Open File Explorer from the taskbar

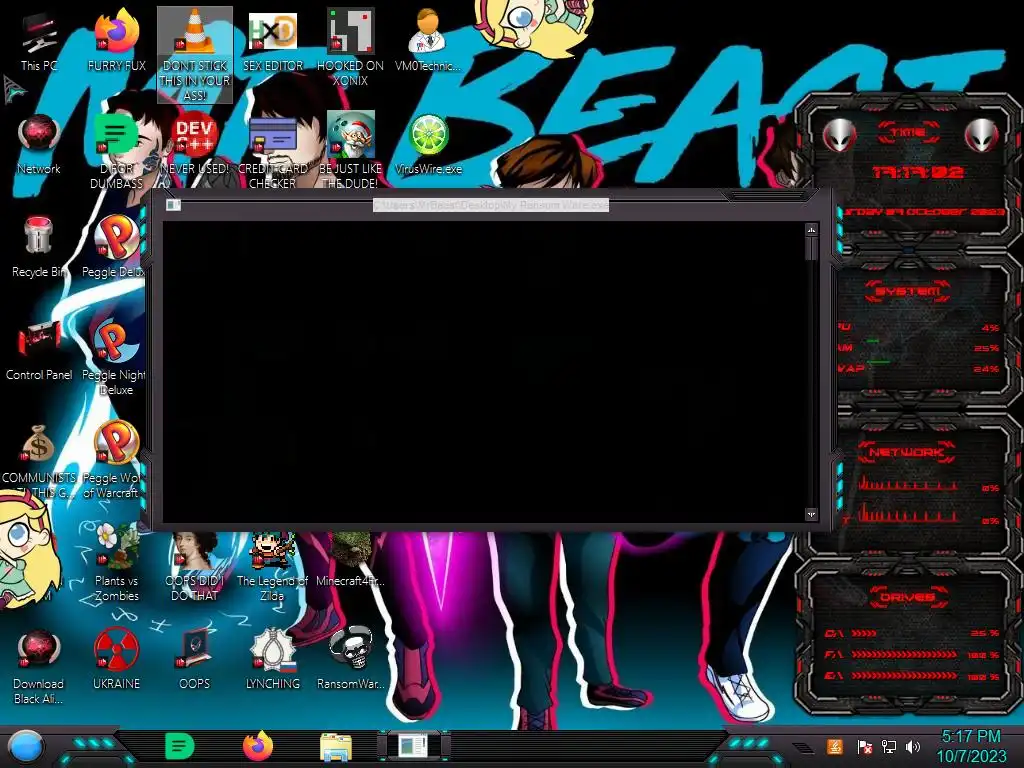click(x=336, y=747)
